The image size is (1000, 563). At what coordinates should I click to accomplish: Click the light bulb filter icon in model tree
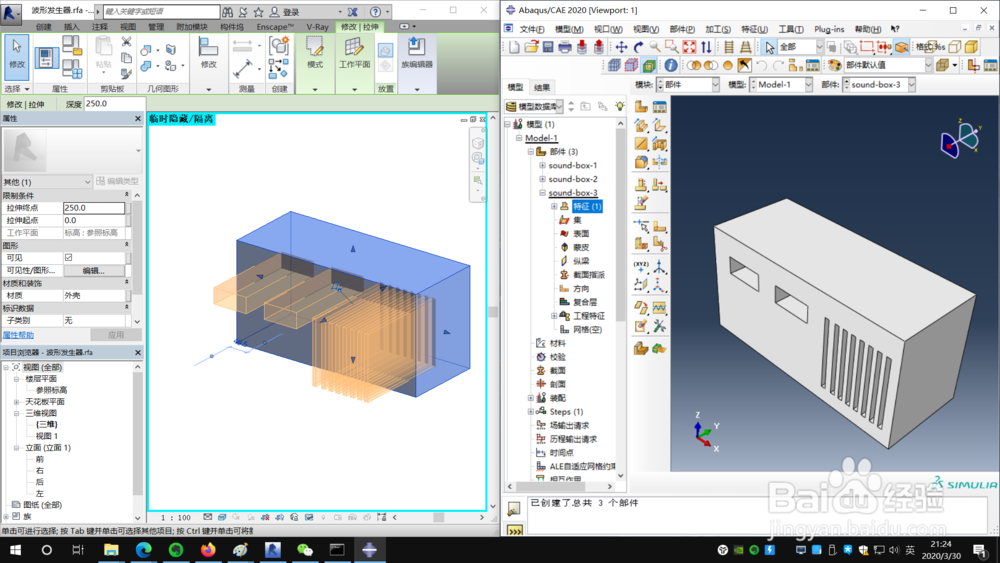pos(619,106)
